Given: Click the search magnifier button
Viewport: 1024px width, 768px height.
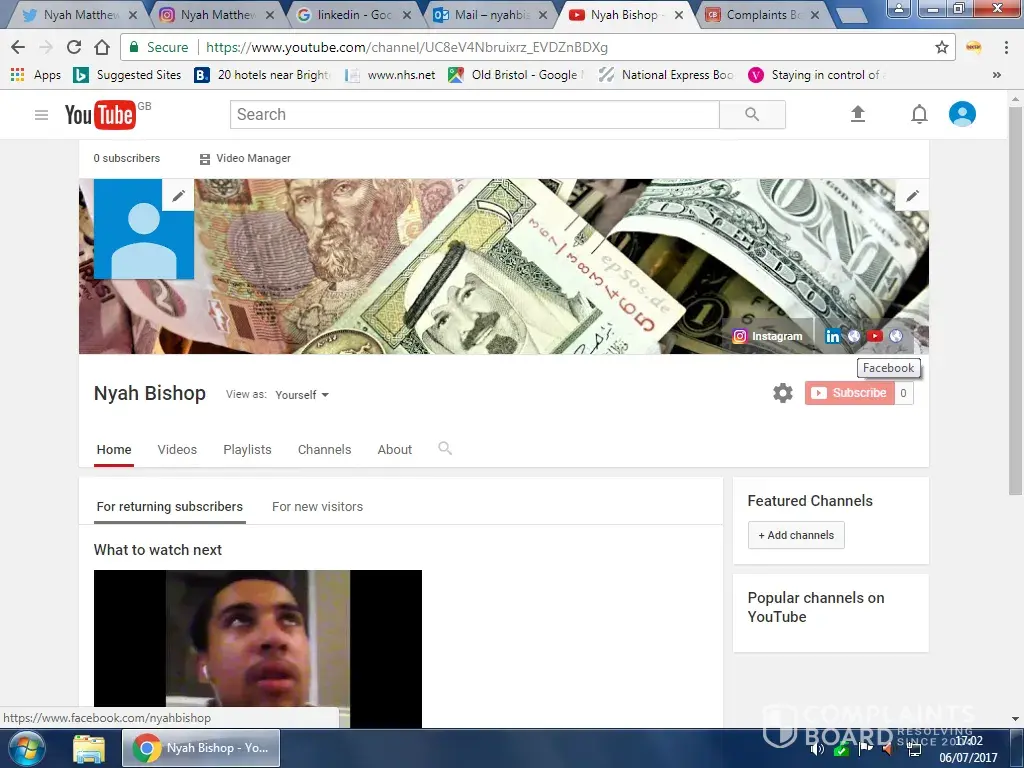Looking at the screenshot, I should [752, 115].
